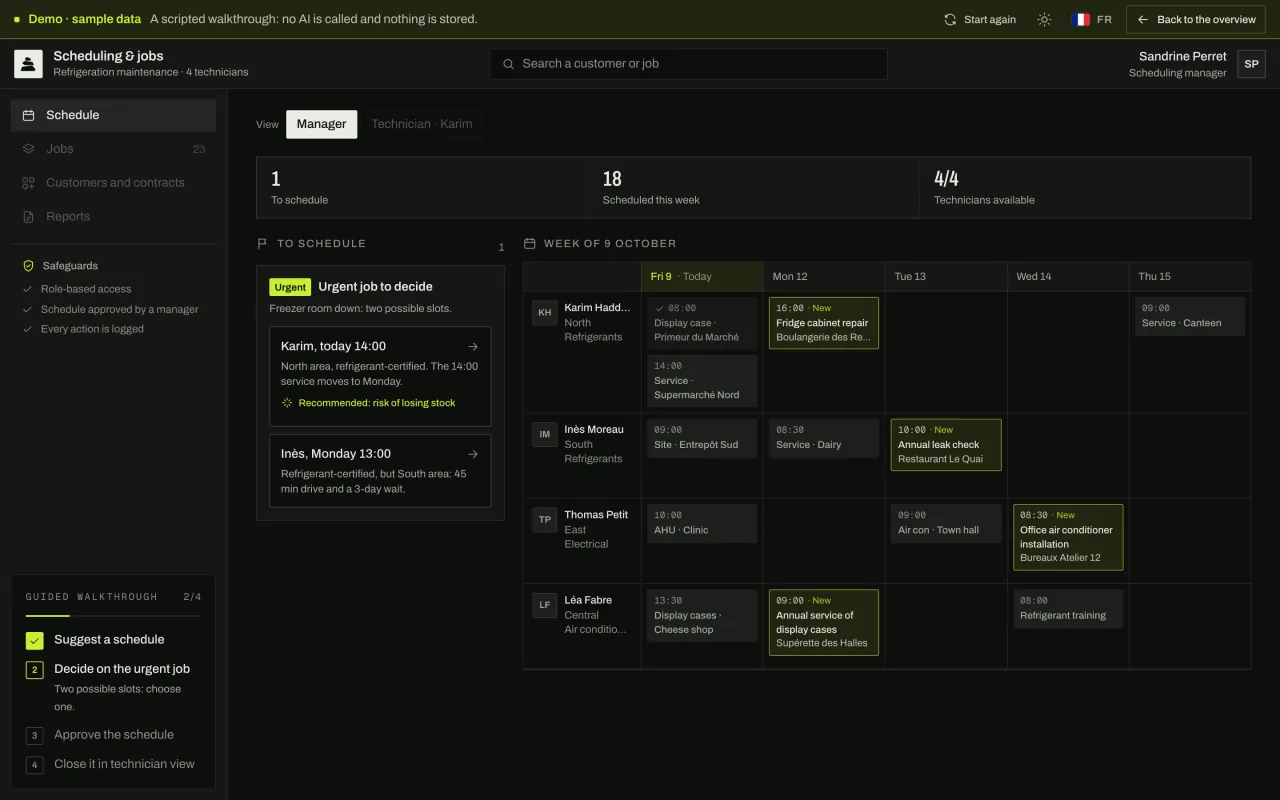Click the Customers and contracts icon

click(29, 183)
